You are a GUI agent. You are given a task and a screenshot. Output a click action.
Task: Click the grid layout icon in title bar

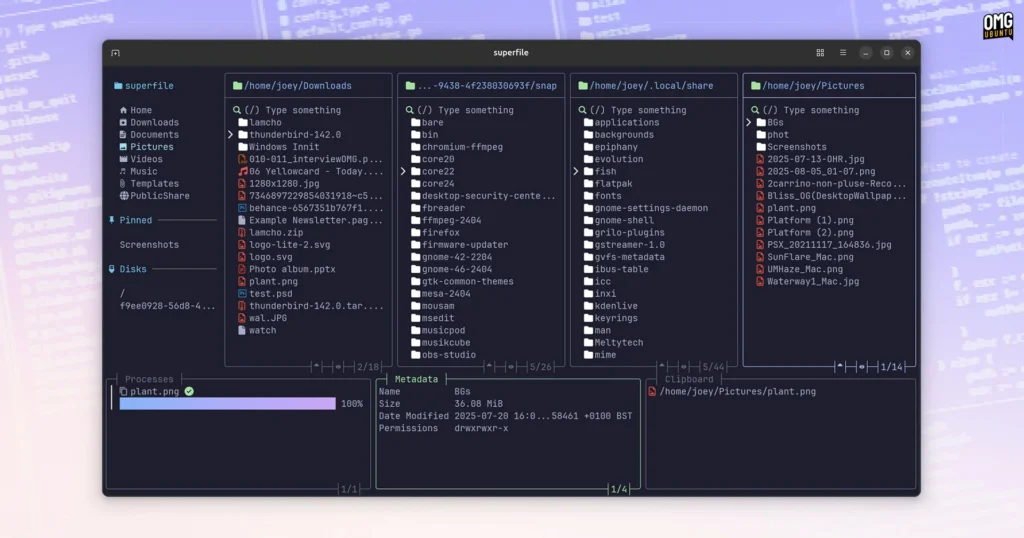[x=820, y=53]
